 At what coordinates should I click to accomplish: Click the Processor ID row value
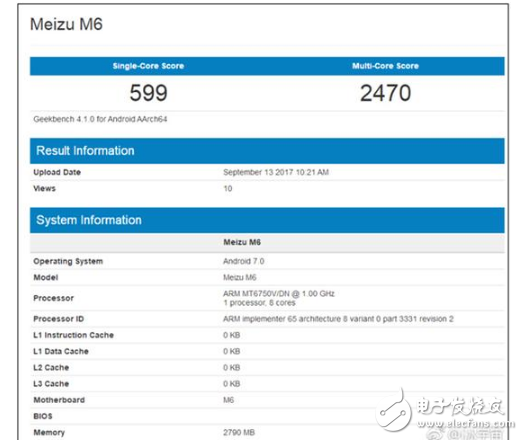click(x=338, y=319)
